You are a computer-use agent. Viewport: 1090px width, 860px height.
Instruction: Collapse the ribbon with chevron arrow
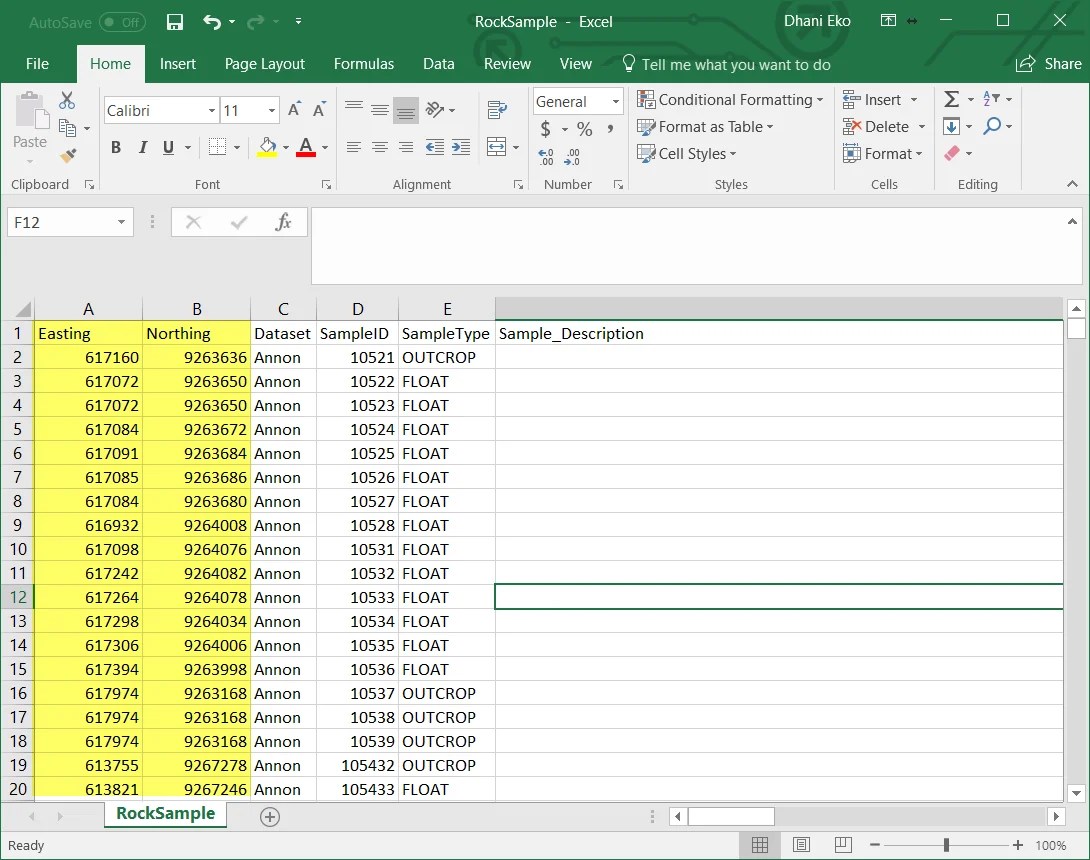[x=1072, y=184]
